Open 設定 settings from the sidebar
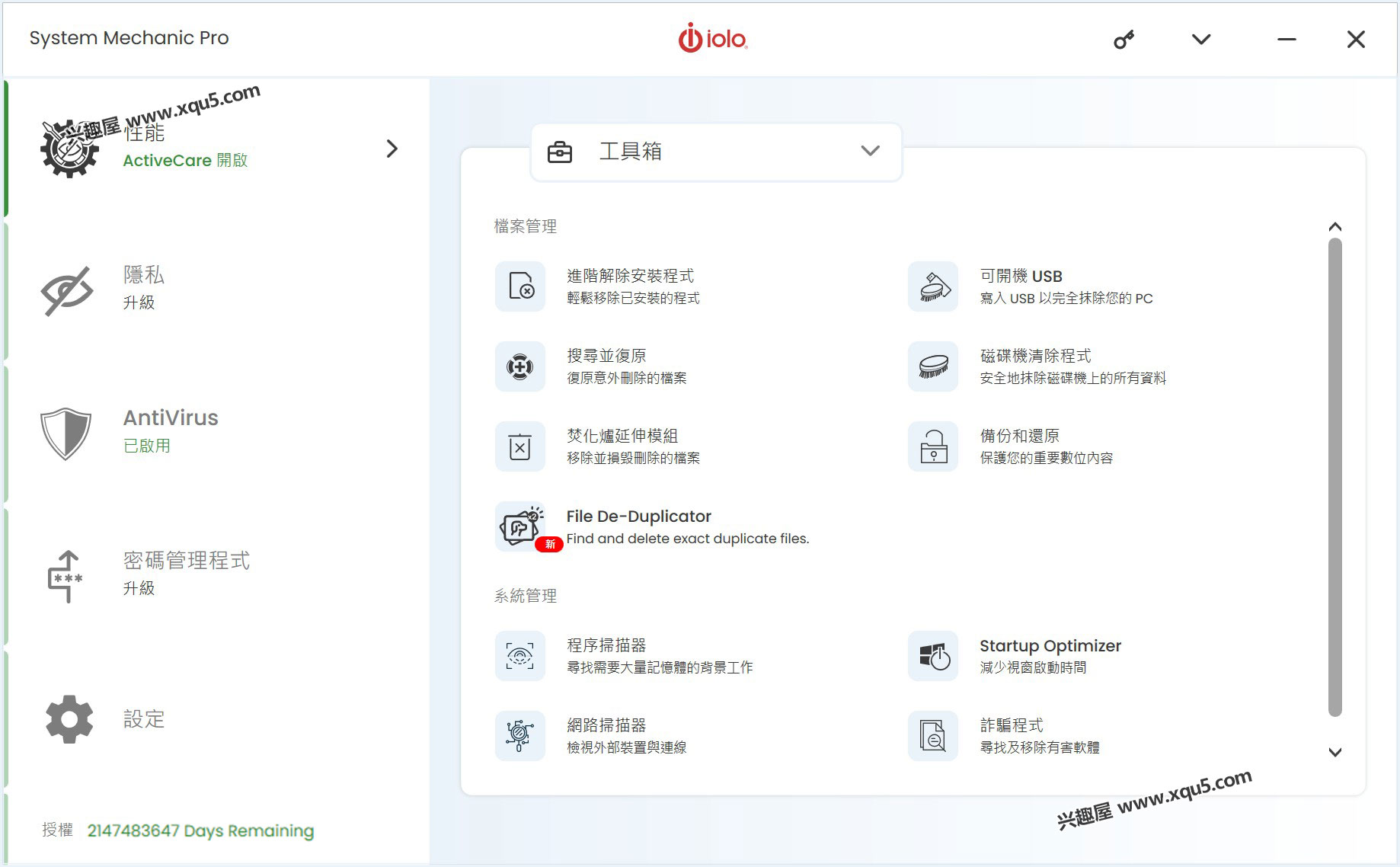This screenshot has height=867, width=1400. coord(143,718)
